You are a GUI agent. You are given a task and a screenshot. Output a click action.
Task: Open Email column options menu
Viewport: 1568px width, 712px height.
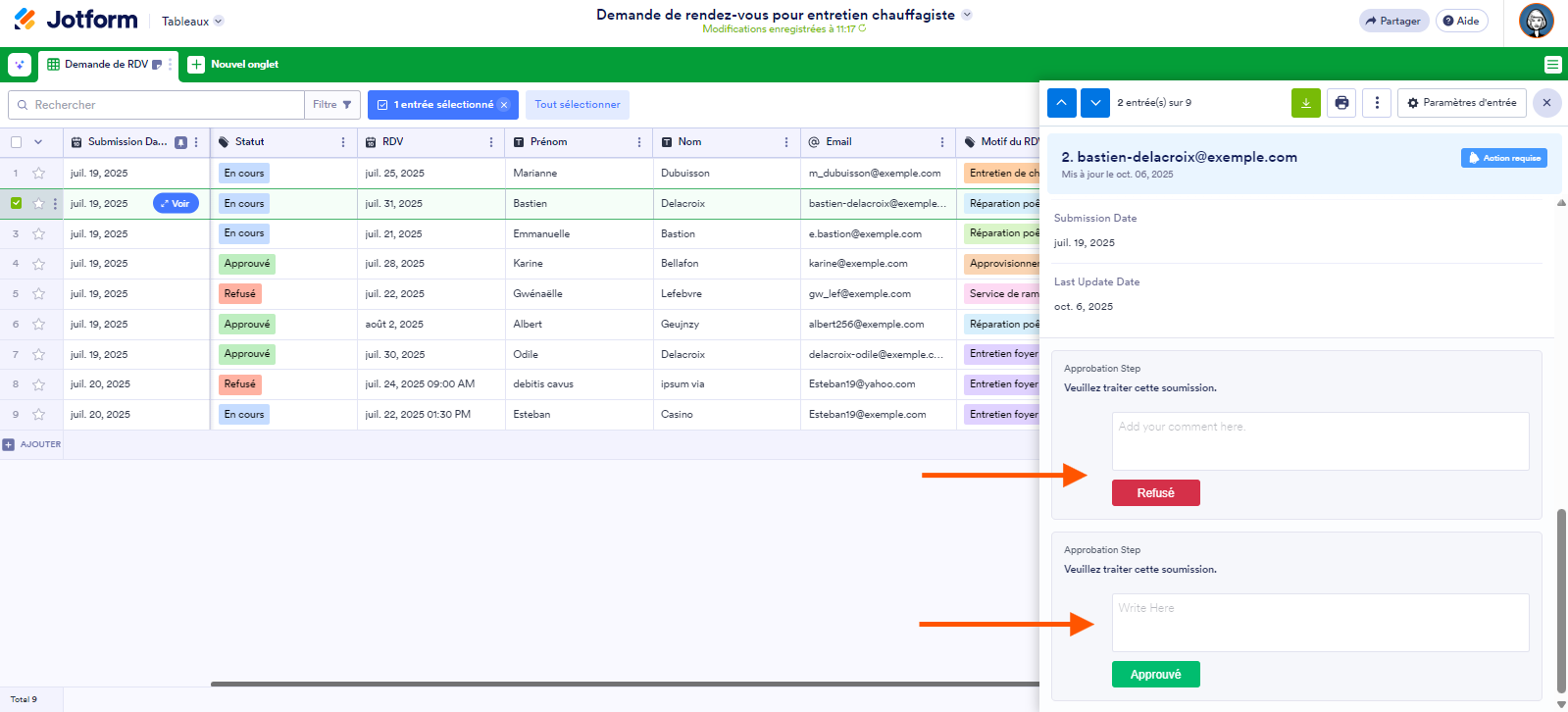[x=942, y=142]
